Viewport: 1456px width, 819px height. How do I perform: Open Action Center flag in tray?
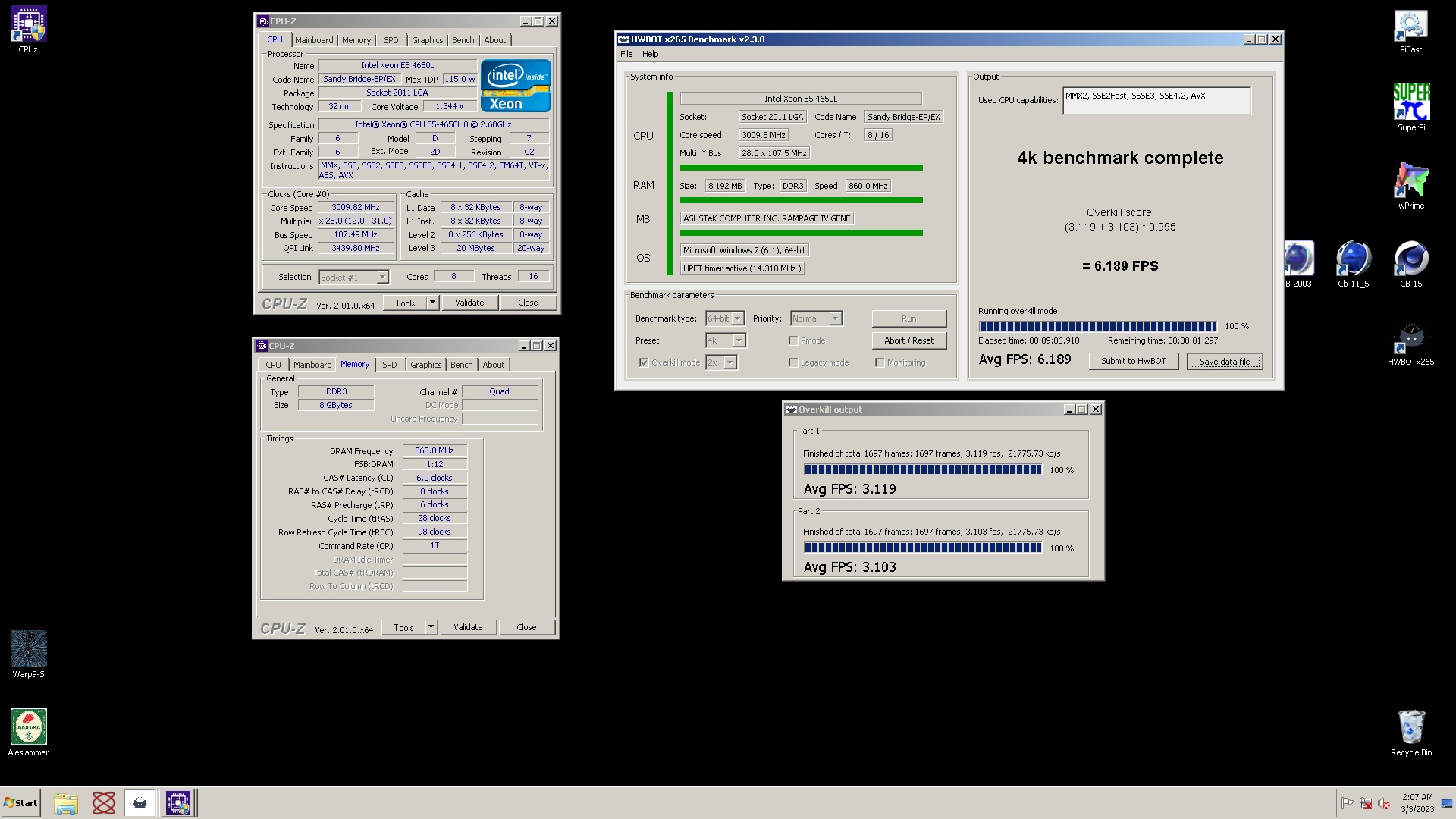point(1347,803)
